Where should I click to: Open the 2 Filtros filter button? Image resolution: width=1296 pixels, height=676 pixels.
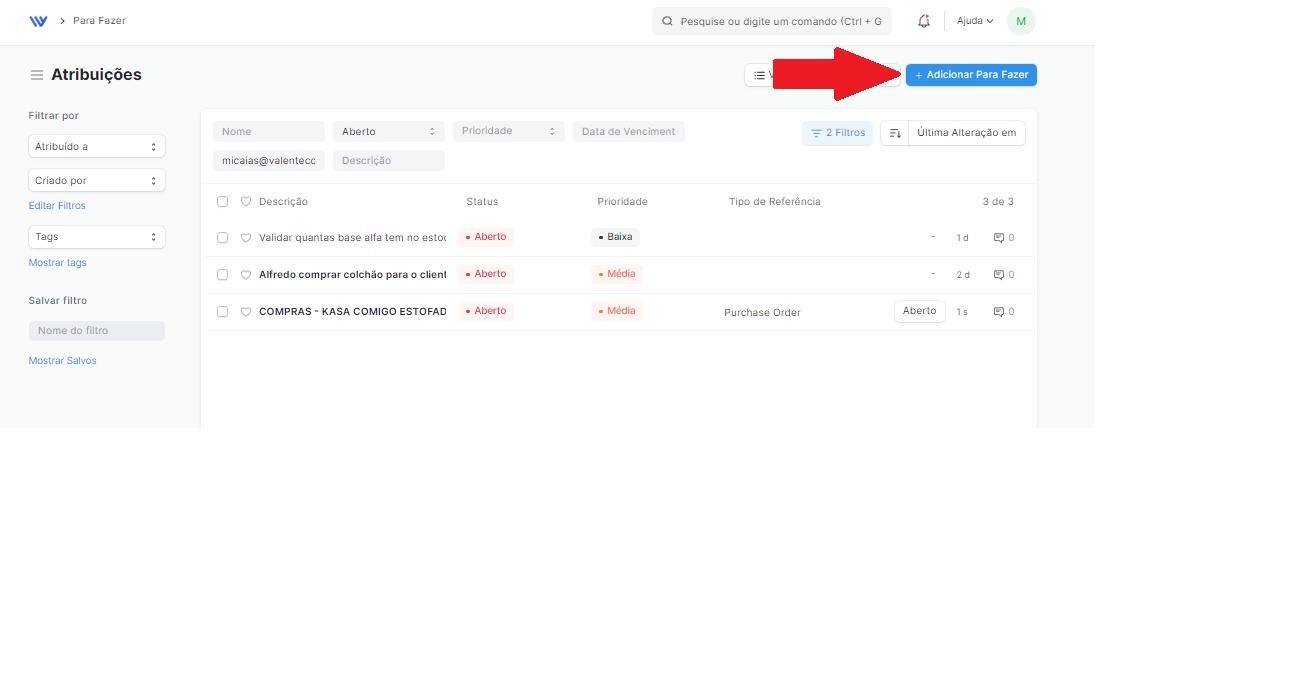click(x=837, y=133)
